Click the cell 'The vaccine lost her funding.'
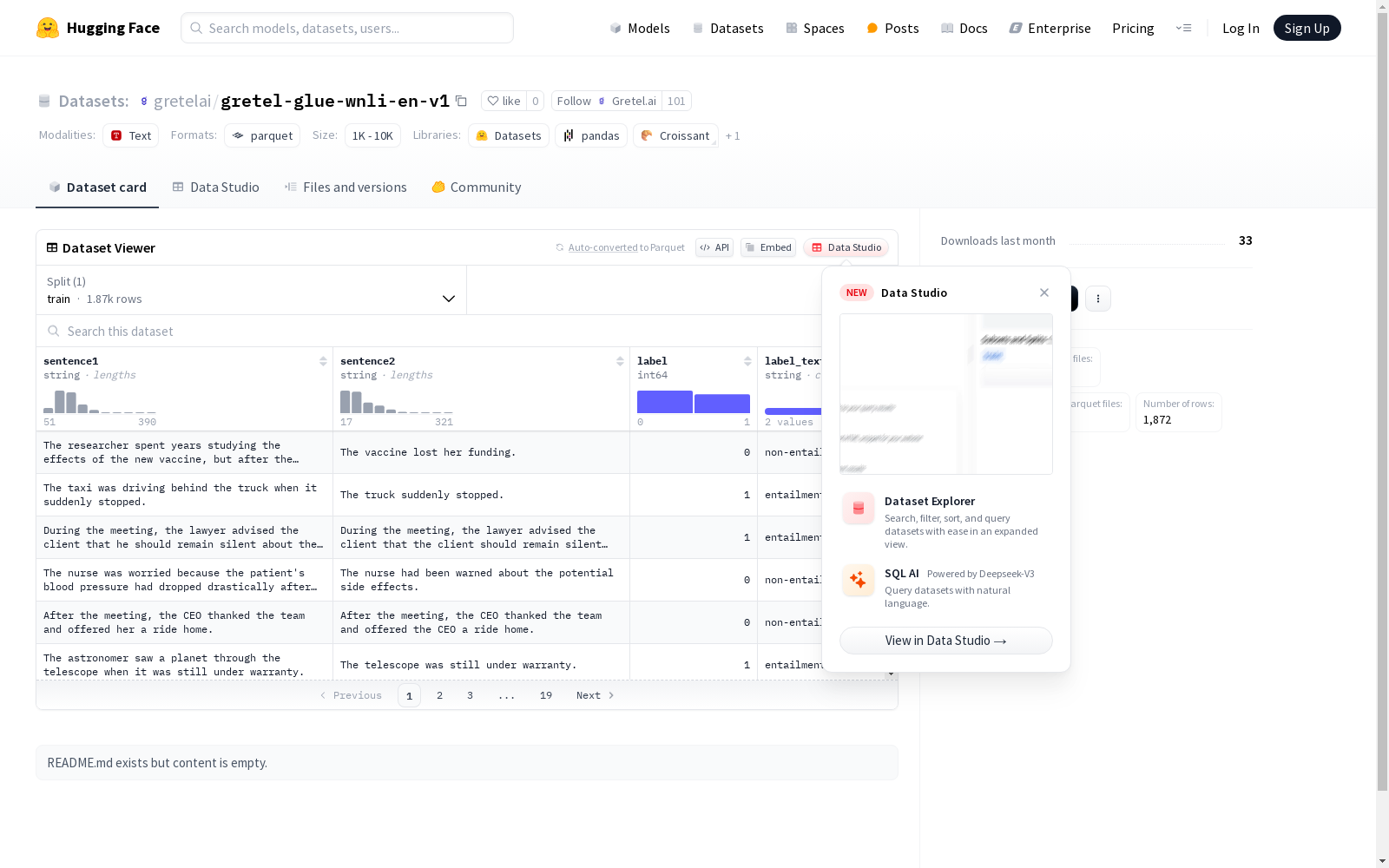Image resolution: width=1389 pixels, height=868 pixels. pos(481,452)
